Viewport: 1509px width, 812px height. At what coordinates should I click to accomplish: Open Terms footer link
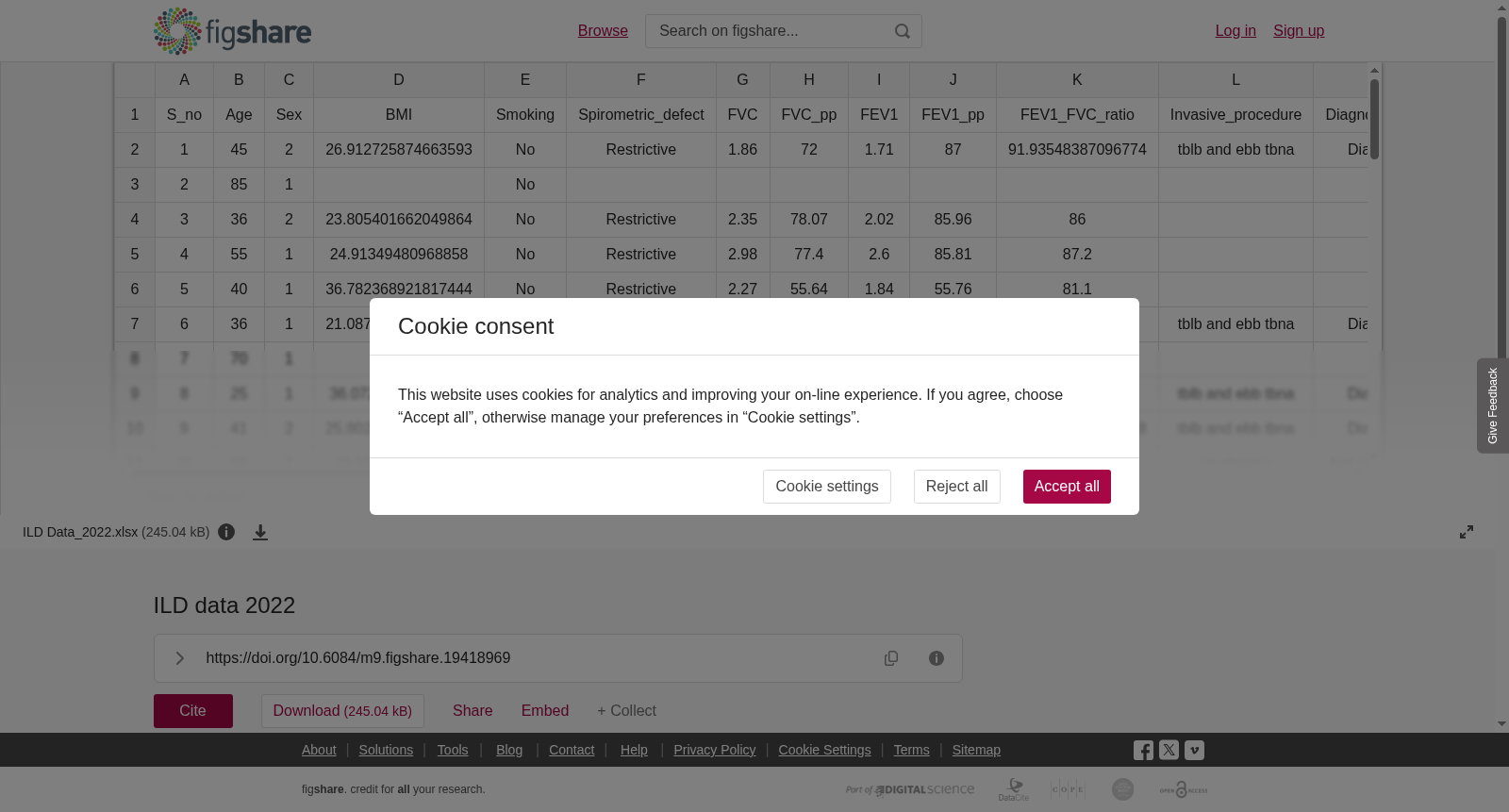point(911,750)
